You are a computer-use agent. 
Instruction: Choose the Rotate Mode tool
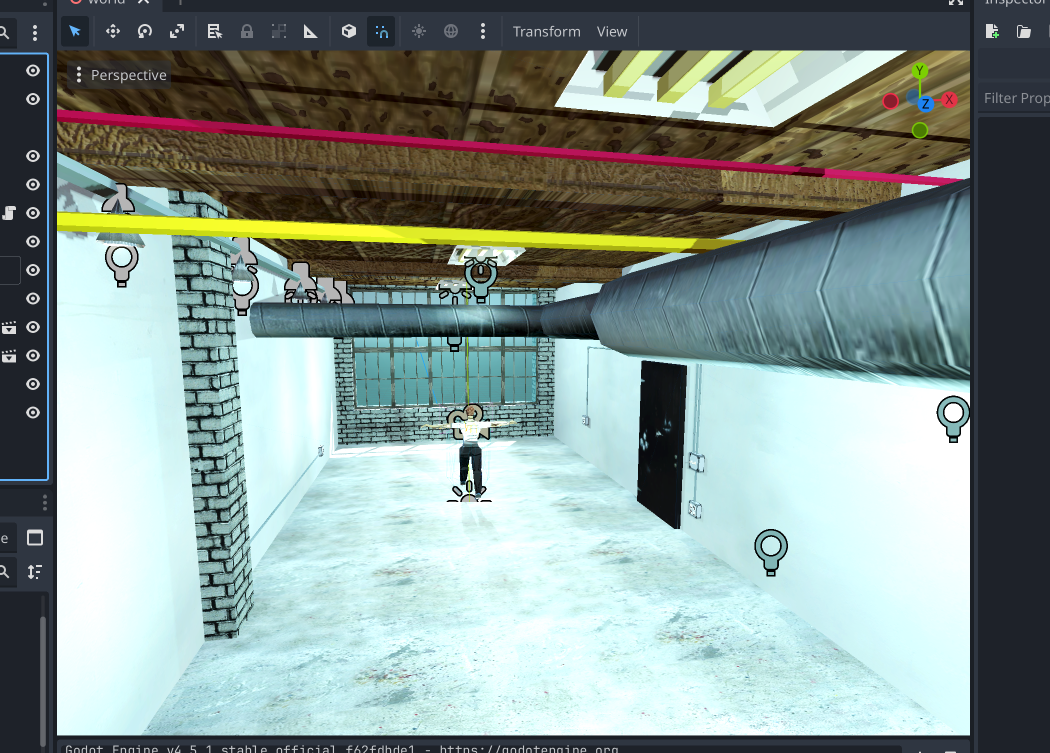[x=144, y=32]
